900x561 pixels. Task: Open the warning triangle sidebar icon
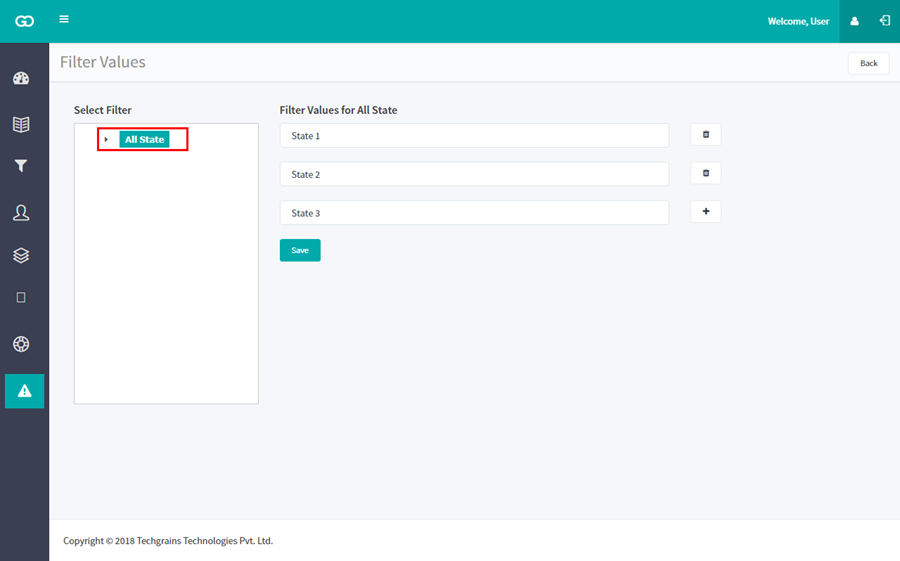tap(24, 391)
